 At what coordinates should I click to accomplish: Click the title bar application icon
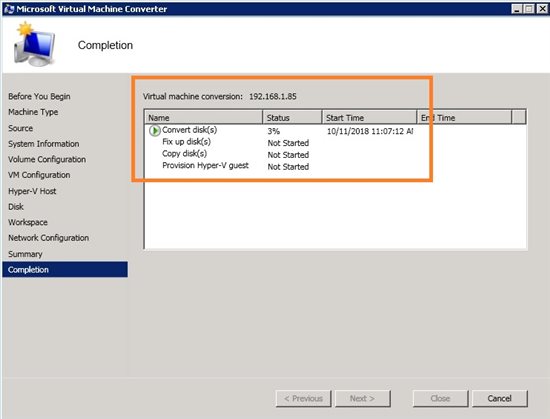click(x=9, y=9)
